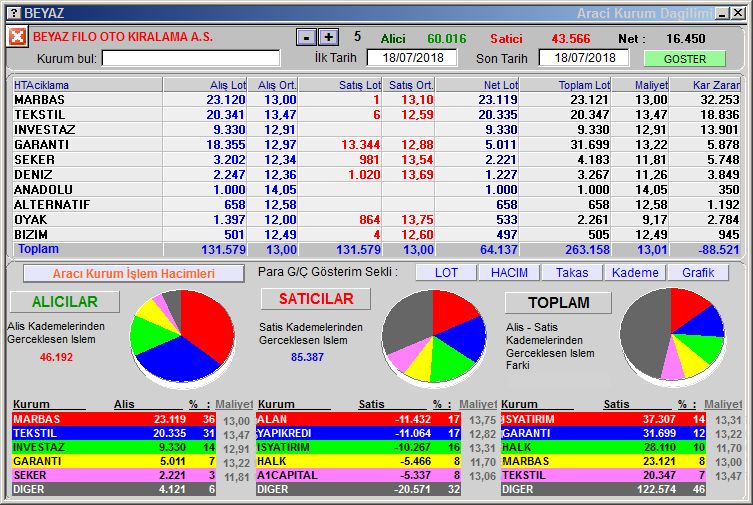Sort by Toplam Lot column header
Viewport: 753px width, 505px height.
click(565, 85)
